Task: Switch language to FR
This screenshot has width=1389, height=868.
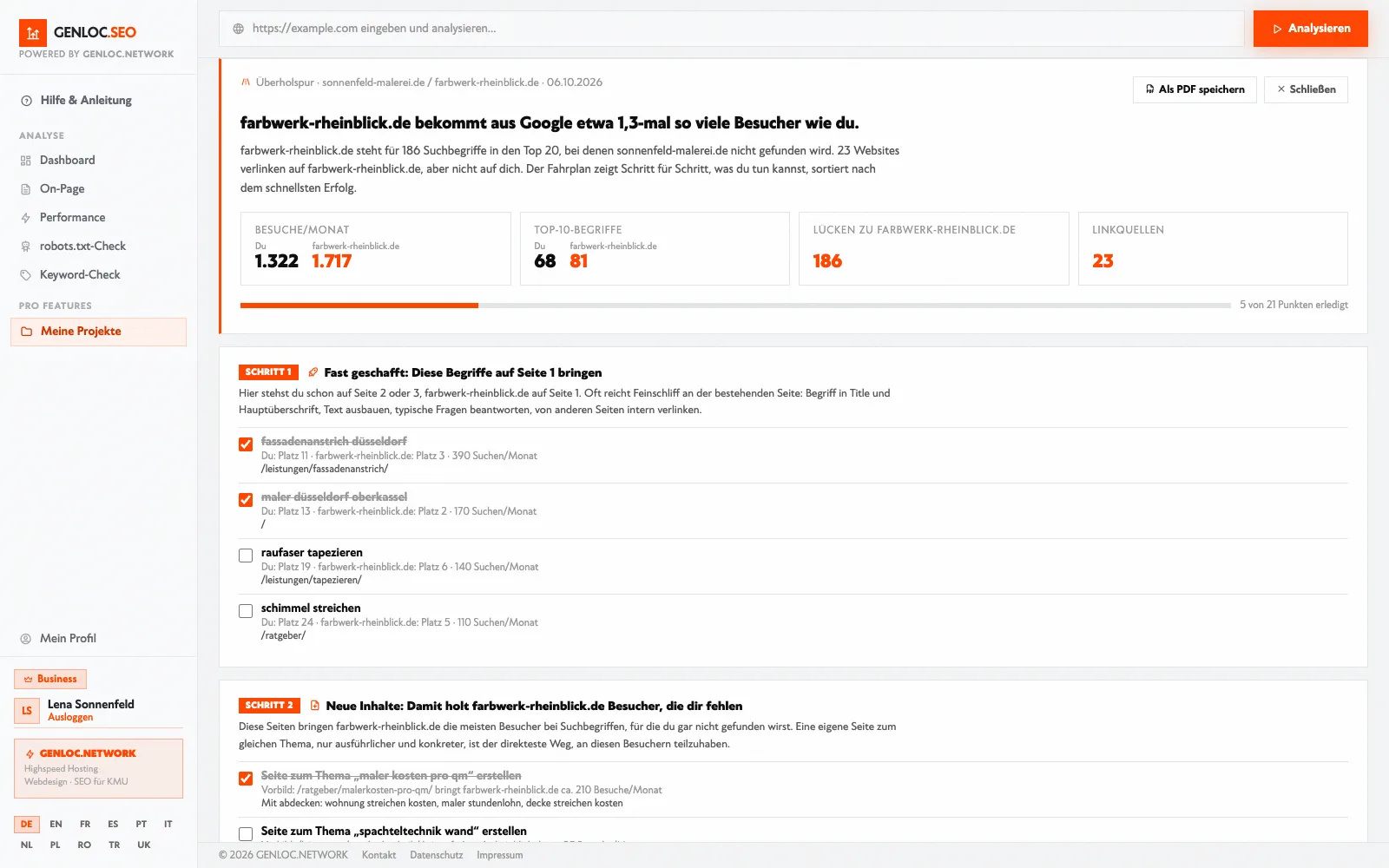Action: tap(85, 825)
